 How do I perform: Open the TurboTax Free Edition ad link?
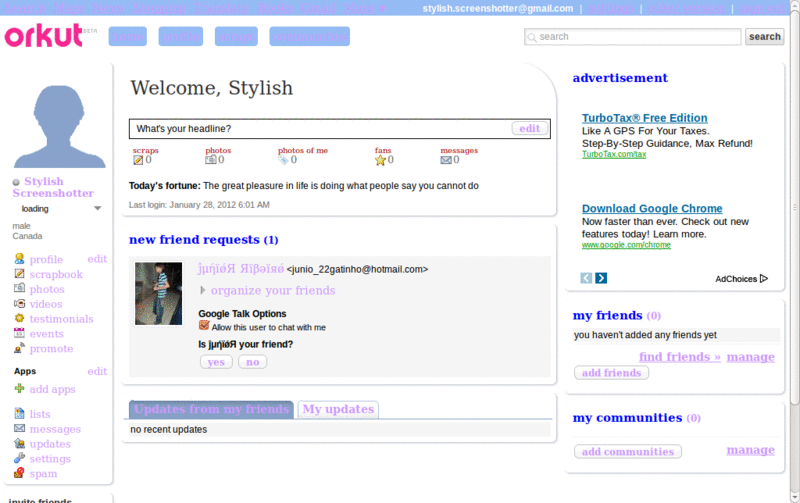644,118
